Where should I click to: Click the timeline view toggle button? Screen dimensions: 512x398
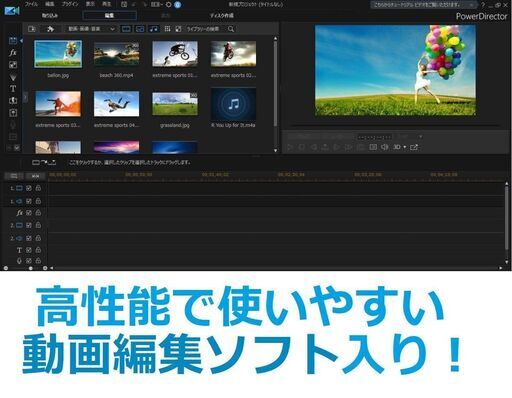click(x=14, y=176)
